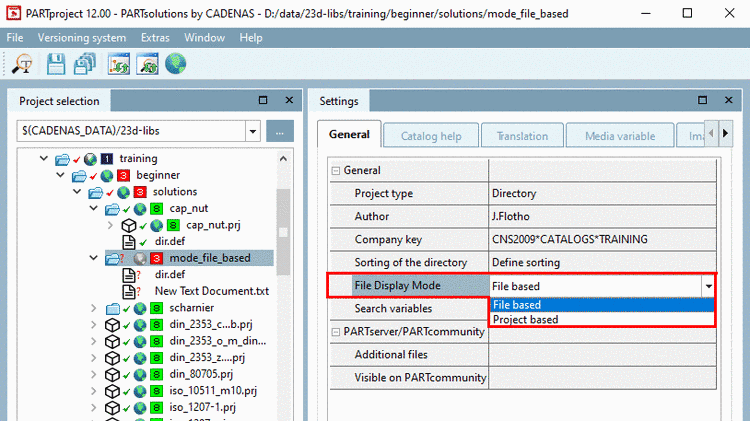This screenshot has width=750, height=421.
Task: Click the Company key value field
Action: 602,239
